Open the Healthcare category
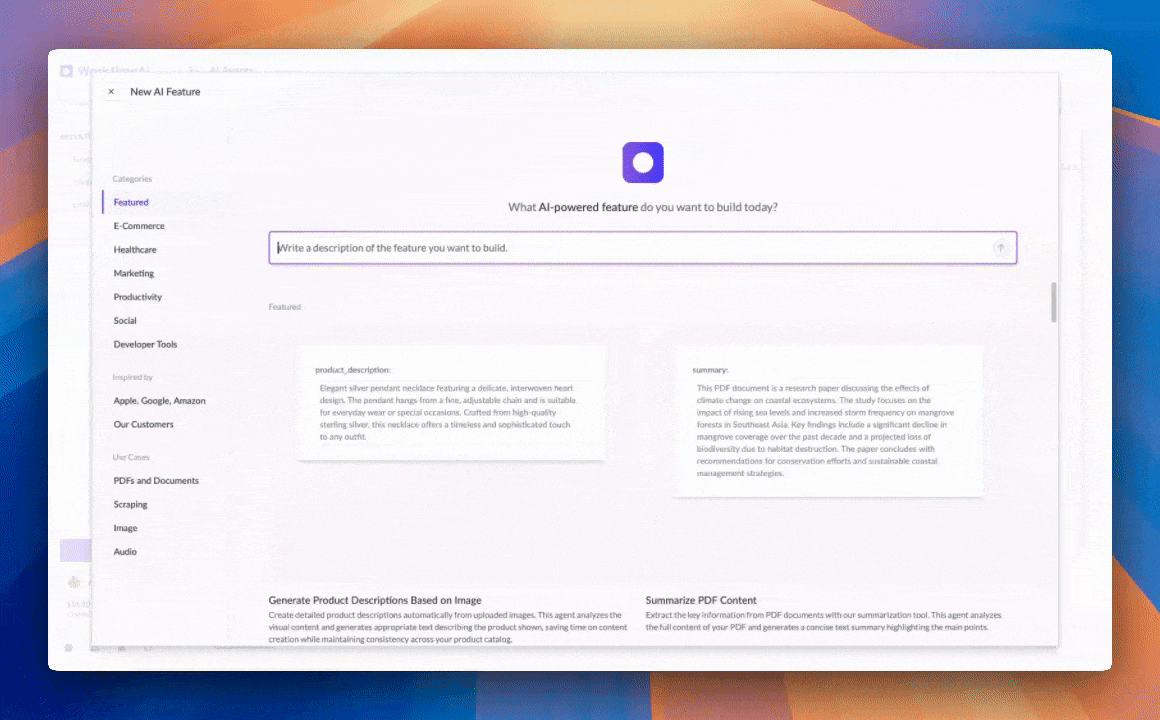This screenshot has width=1160, height=720. (x=135, y=249)
